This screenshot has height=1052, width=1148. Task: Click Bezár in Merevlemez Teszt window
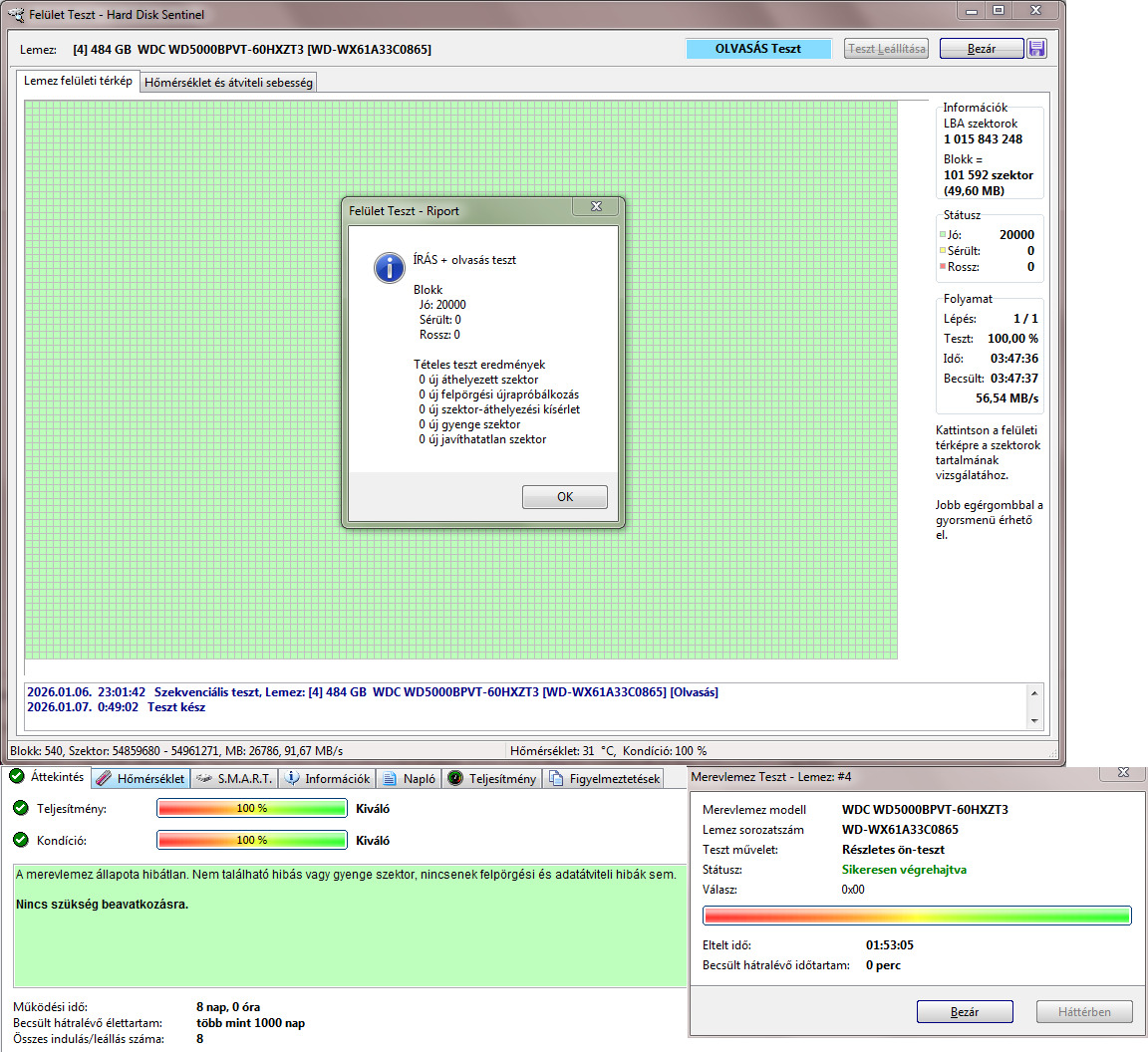tap(965, 1011)
